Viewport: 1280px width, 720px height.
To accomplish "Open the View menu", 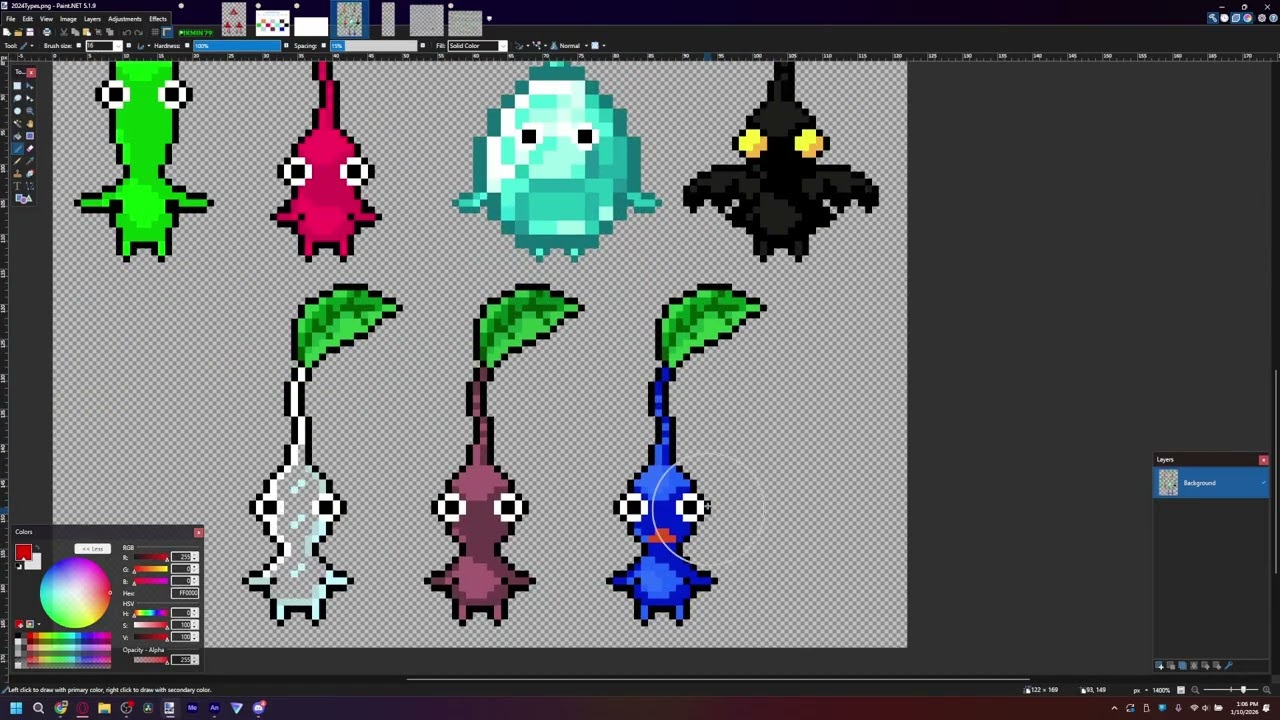I will click(x=46, y=19).
